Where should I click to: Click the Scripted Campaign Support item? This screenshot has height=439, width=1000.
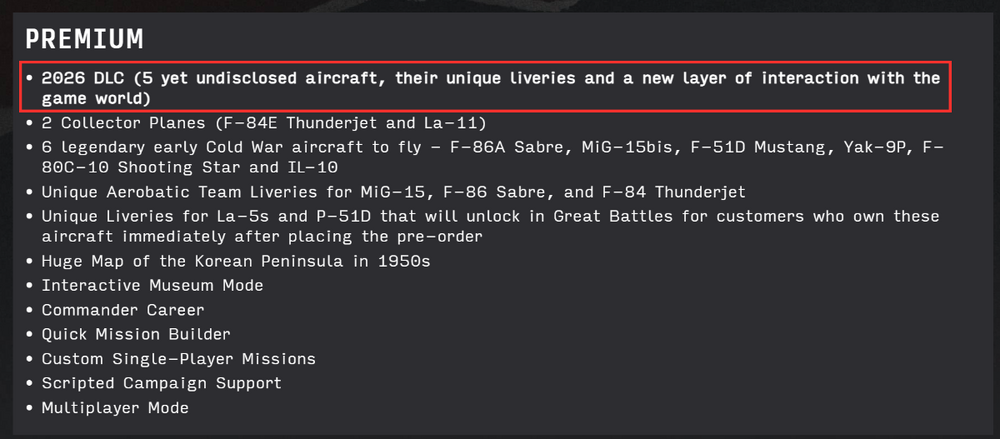[161, 383]
